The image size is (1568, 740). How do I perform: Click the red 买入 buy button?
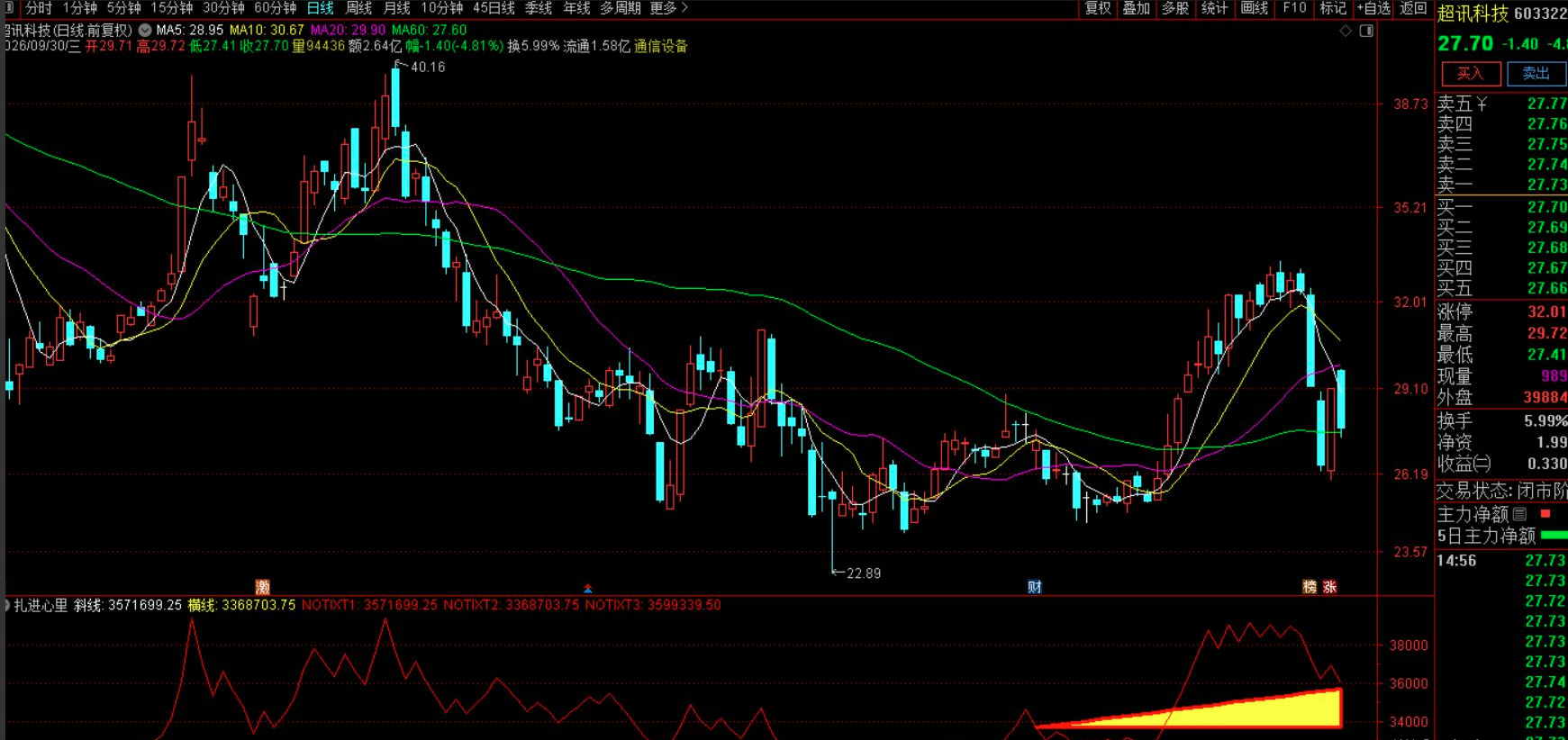[1471, 74]
